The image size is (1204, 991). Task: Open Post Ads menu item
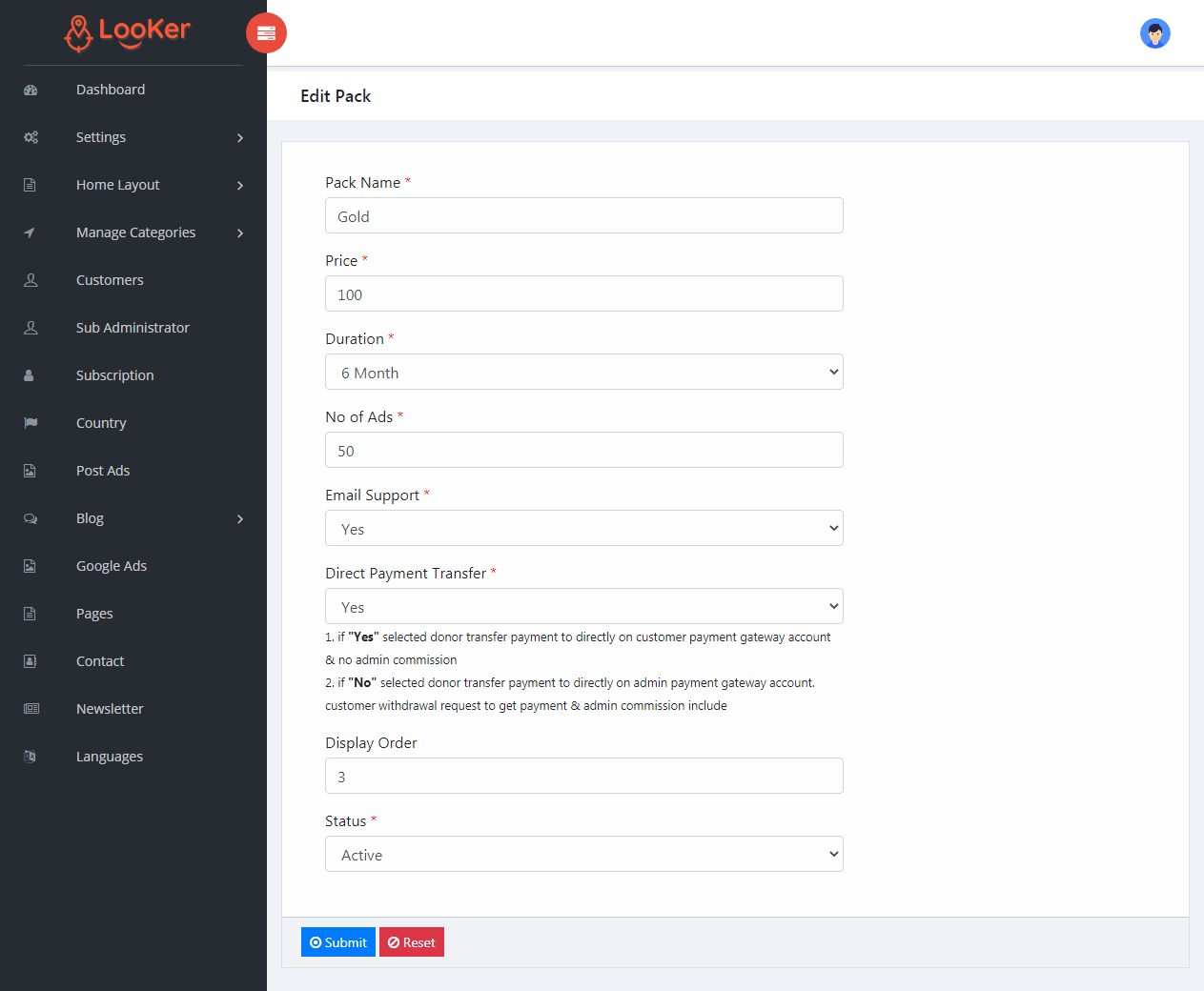(103, 471)
